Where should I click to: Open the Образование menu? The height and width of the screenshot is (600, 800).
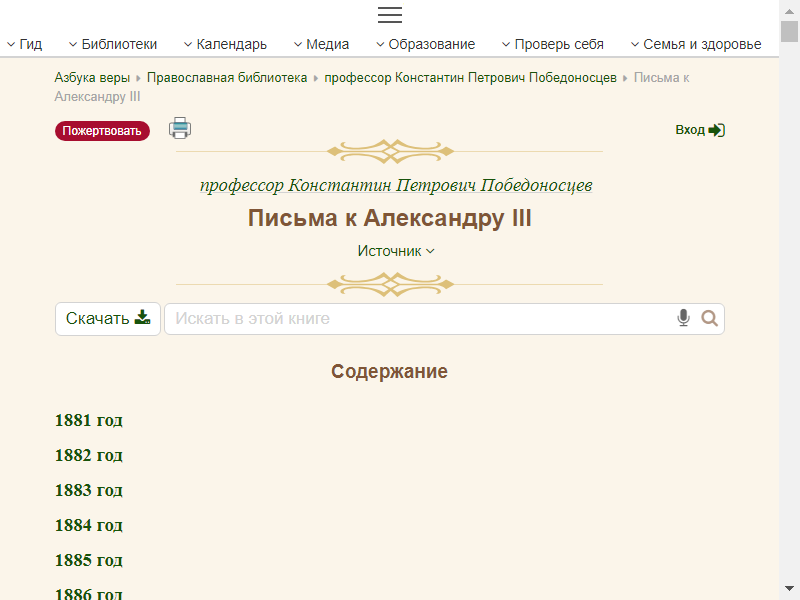click(425, 44)
